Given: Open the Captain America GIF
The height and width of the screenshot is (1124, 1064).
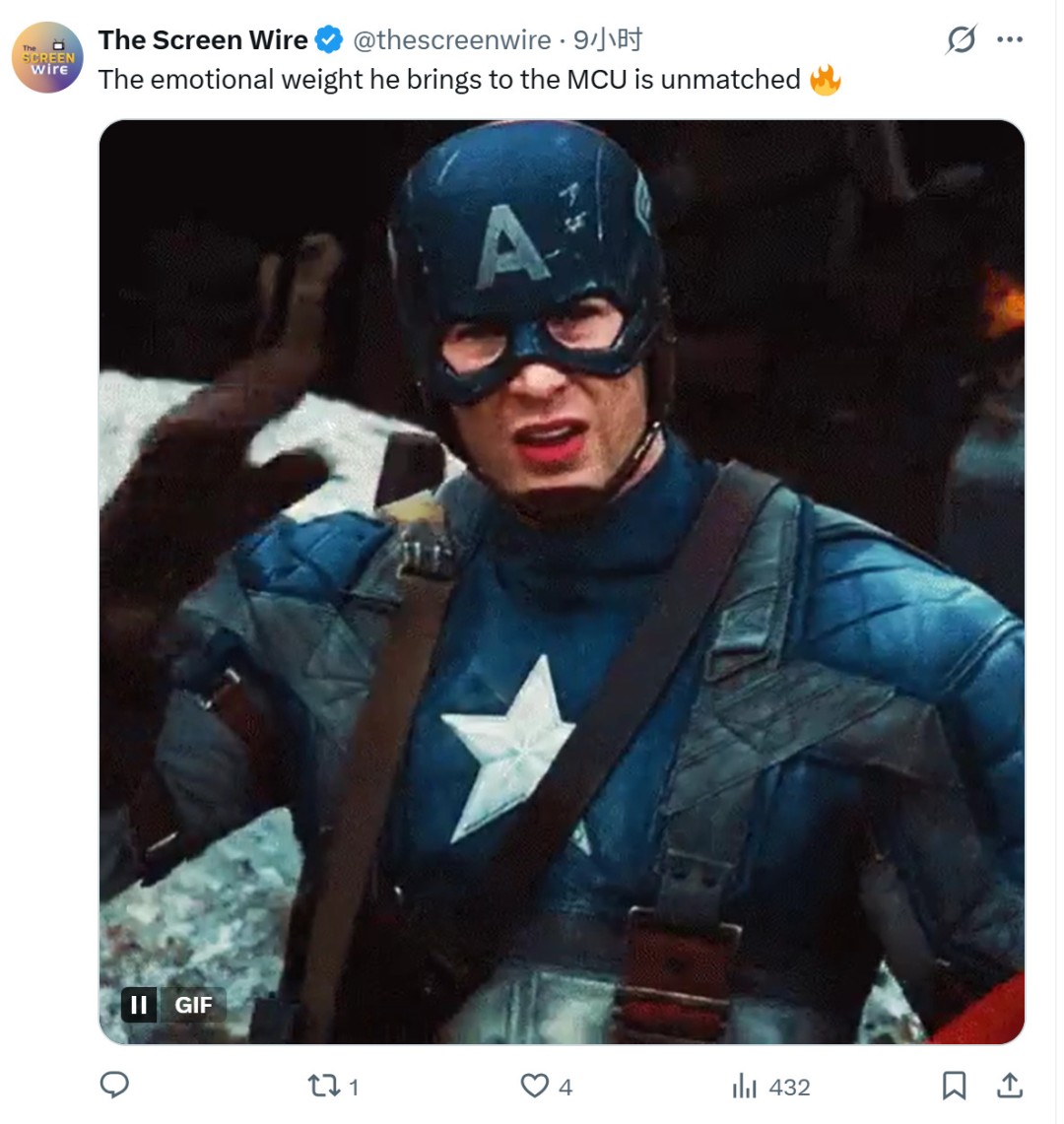Looking at the screenshot, I should point(562,581).
